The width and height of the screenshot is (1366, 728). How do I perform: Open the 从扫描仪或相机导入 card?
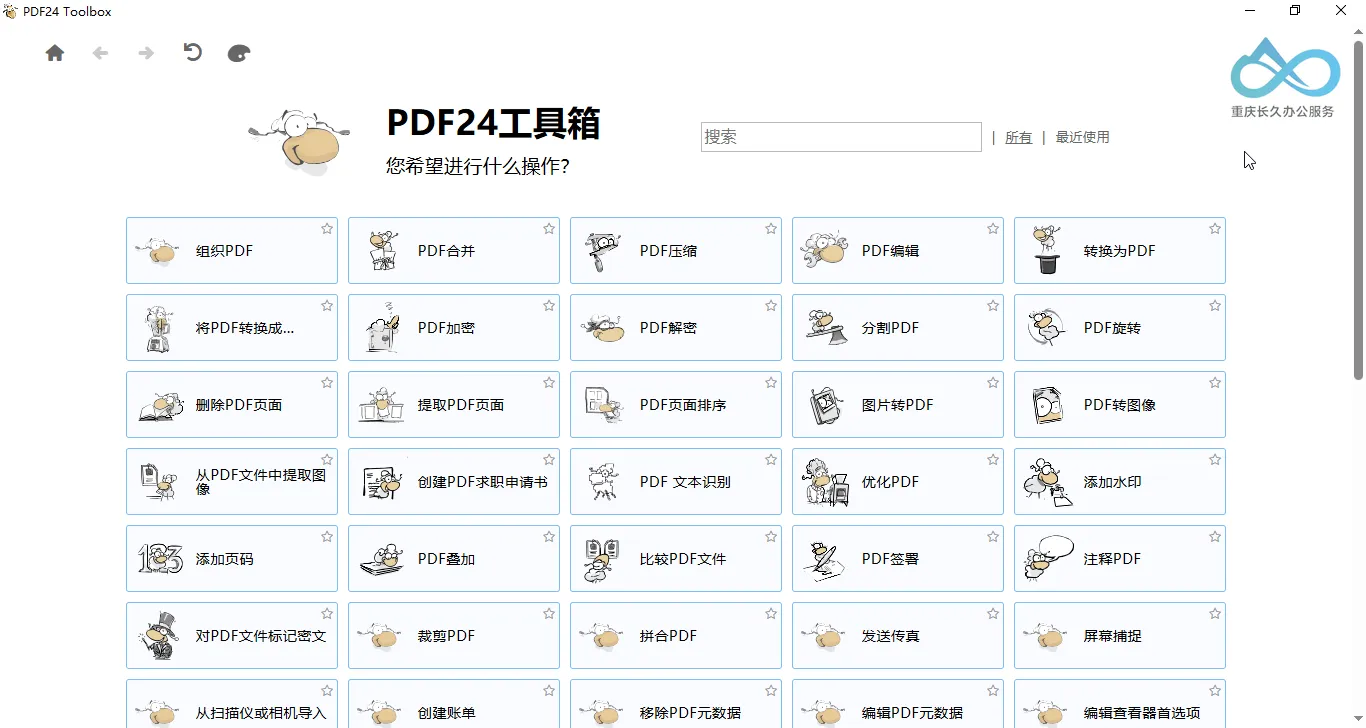pyautogui.click(x=232, y=704)
